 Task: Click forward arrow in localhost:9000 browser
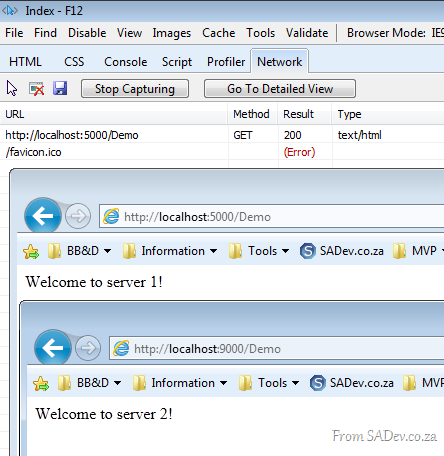(88, 348)
